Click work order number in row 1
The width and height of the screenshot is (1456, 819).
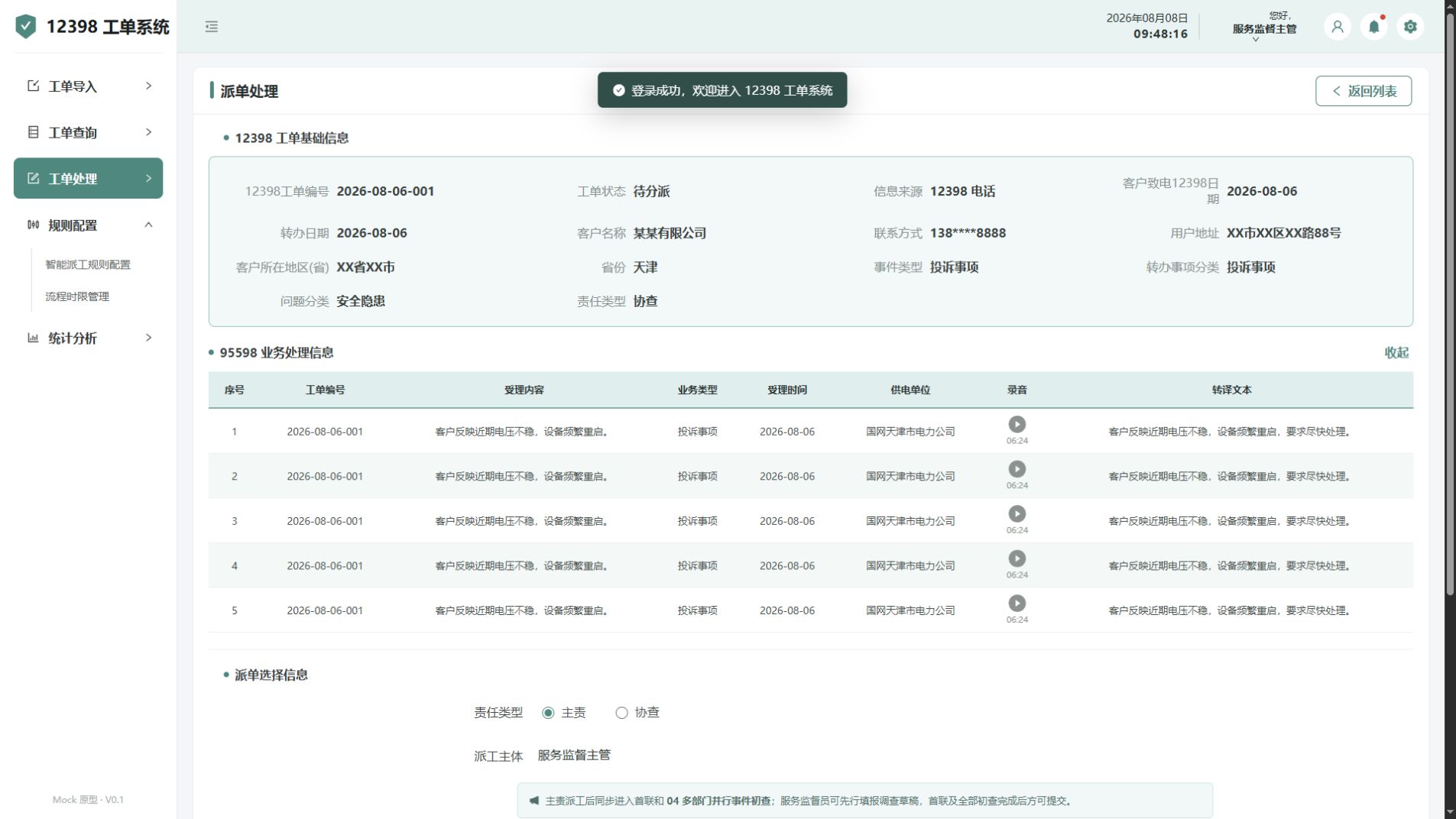(x=325, y=432)
